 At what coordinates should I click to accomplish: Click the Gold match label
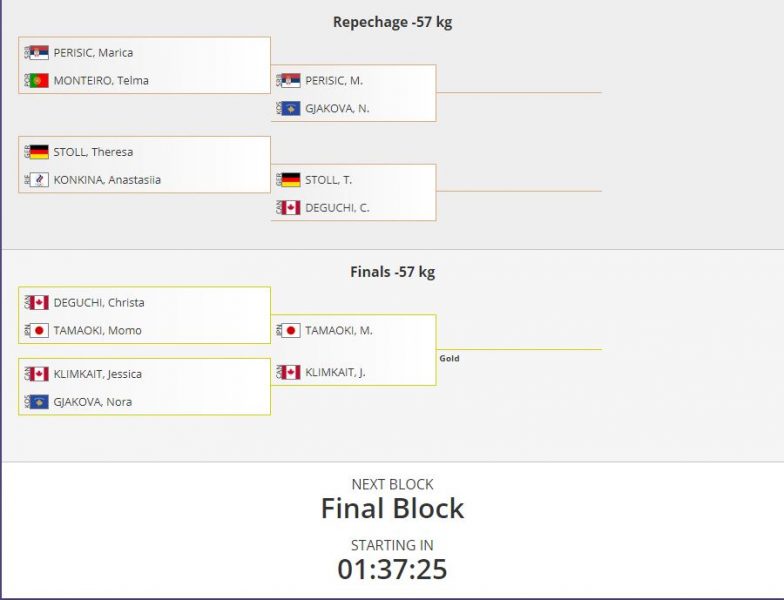point(449,358)
